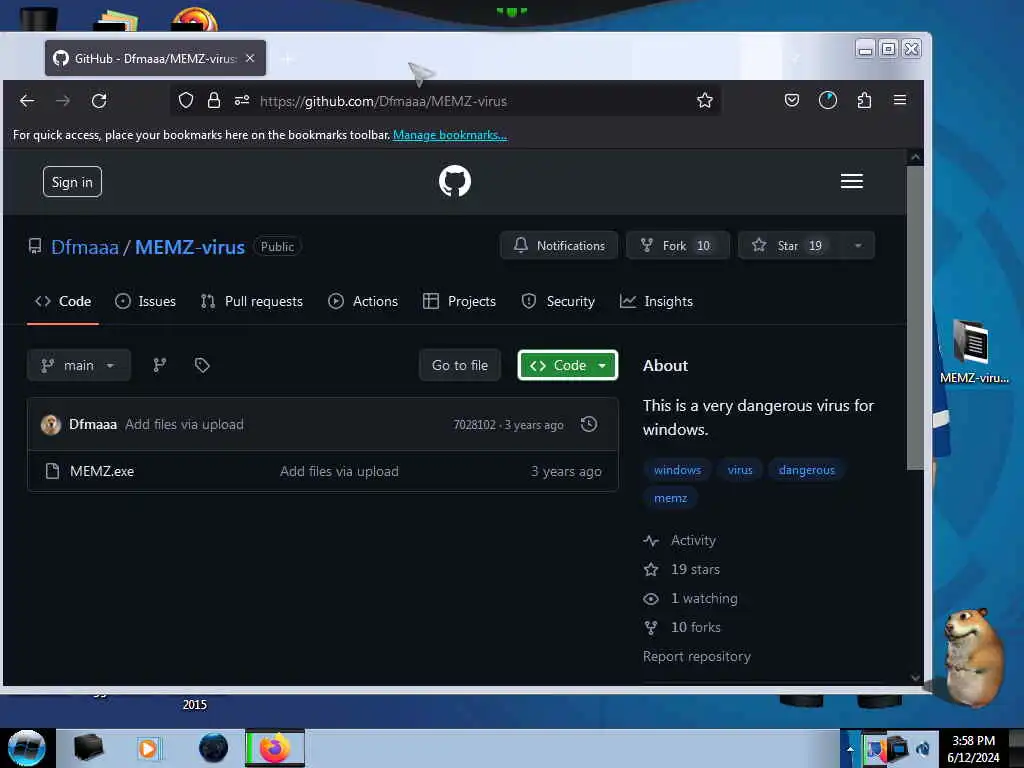
Task: Close the GitHub MEMZ-virus tab
Action: (250, 58)
